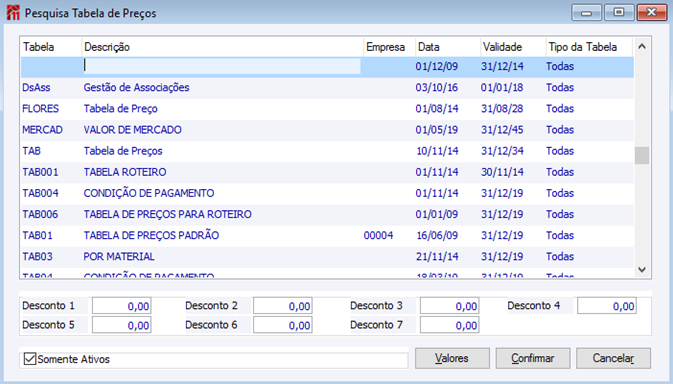
Task: Click the date 01/12/09 in highlighted row
Action: coord(437,67)
